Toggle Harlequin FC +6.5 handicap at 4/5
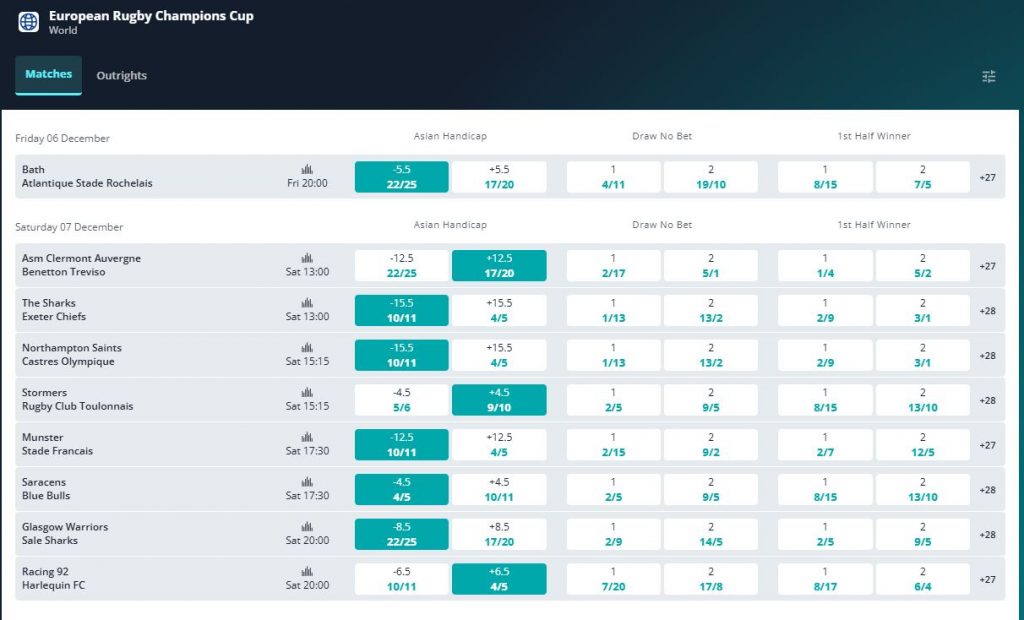Screen dimensions: 1024x620 tap(499, 579)
